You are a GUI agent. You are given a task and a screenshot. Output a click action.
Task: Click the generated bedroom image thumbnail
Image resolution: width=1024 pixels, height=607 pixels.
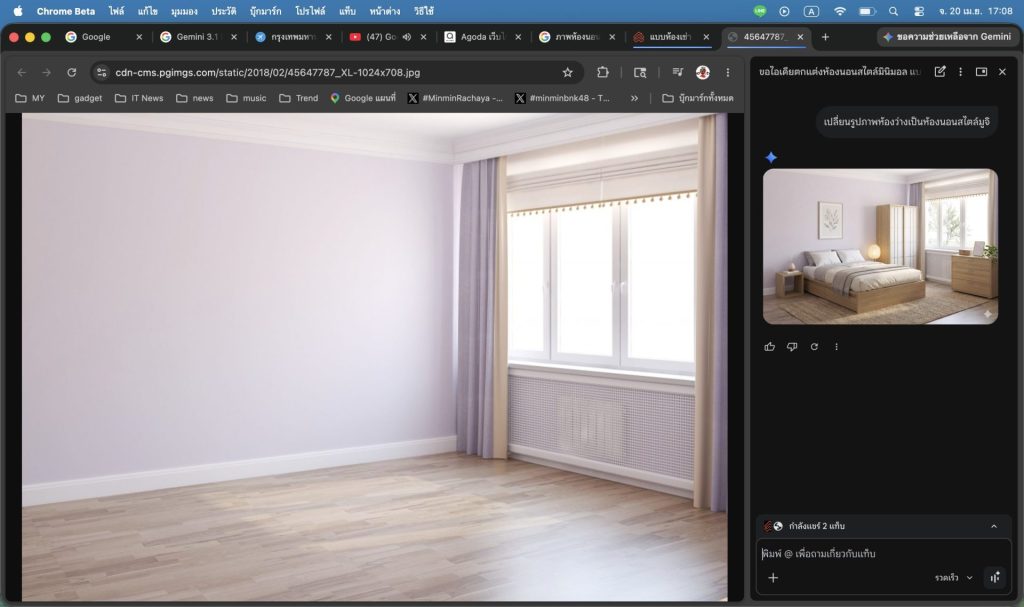880,246
